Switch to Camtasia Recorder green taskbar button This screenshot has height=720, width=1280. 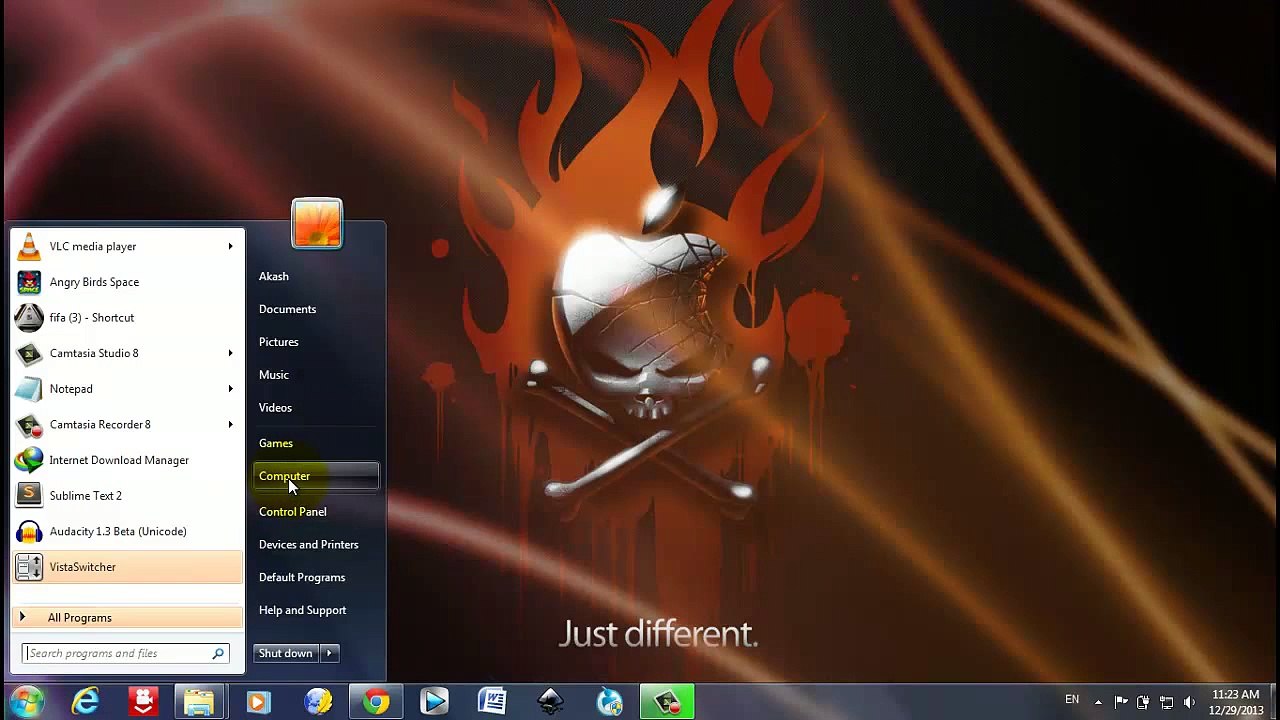click(x=667, y=702)
